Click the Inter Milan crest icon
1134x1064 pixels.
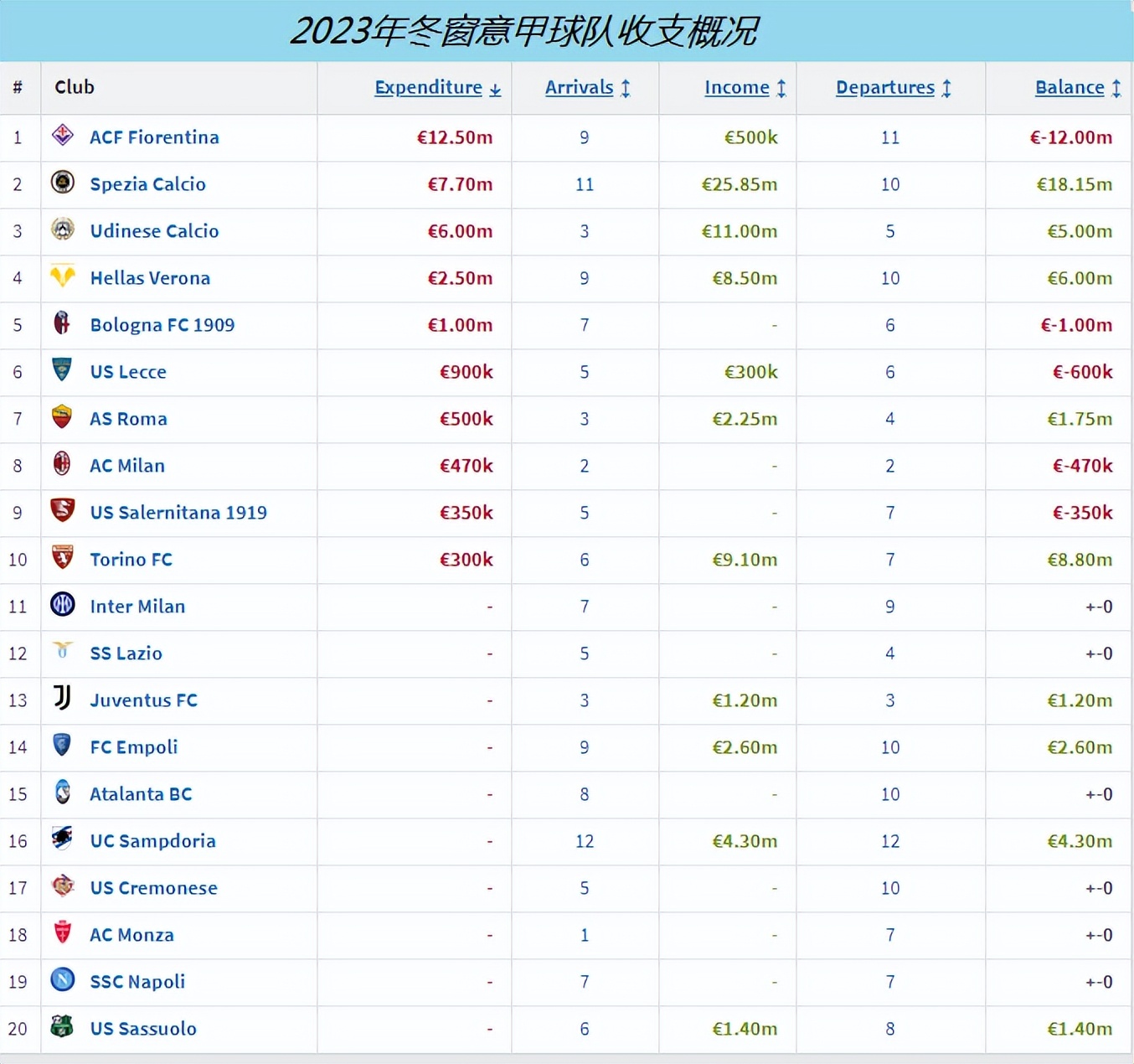[62, 607]
